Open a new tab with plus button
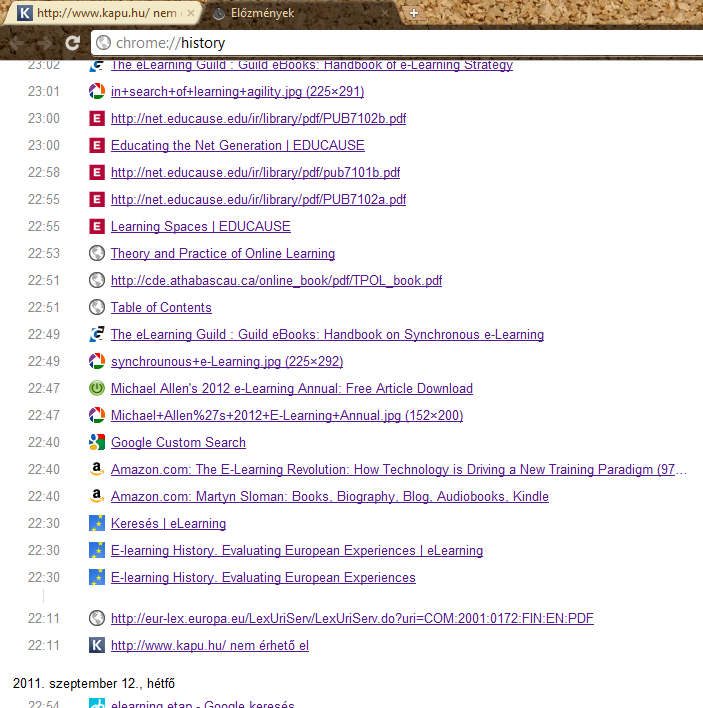This screenshot has height=708, width=703. pos(414,13)
